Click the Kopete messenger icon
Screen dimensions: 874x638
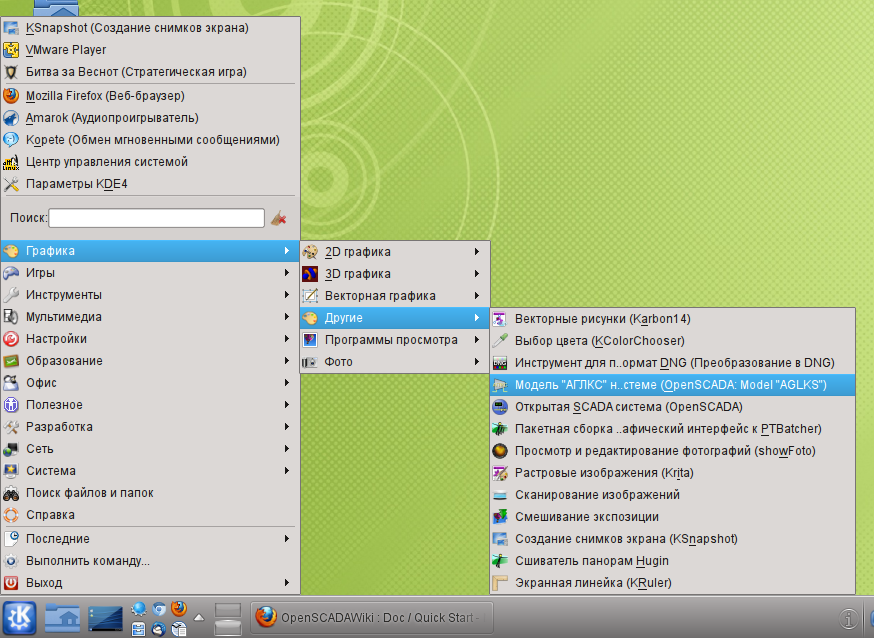[11, 139]
